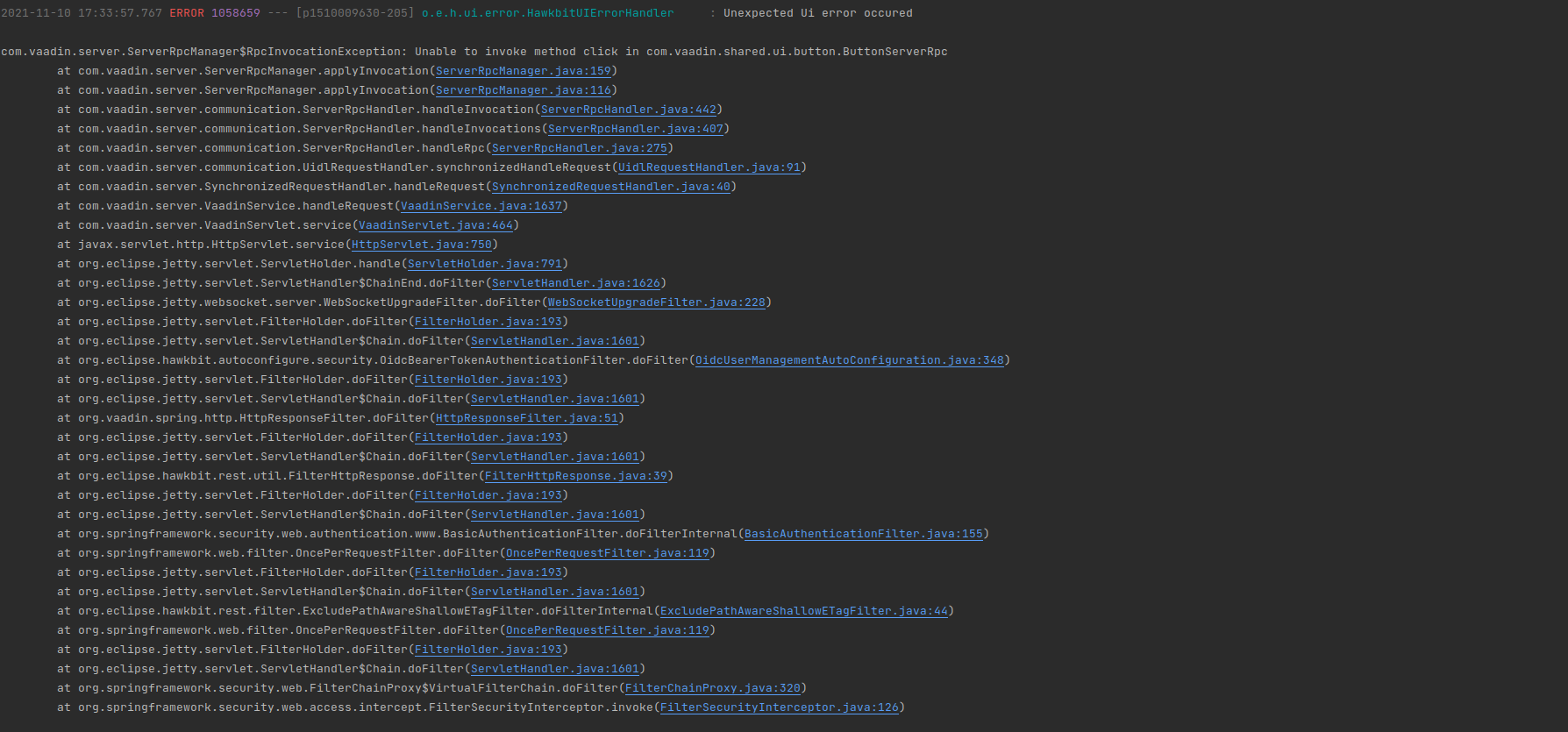Open OidcUserManagementAutoConfiguration.java:348 link

pyautogui.click(x=850, y=360)
